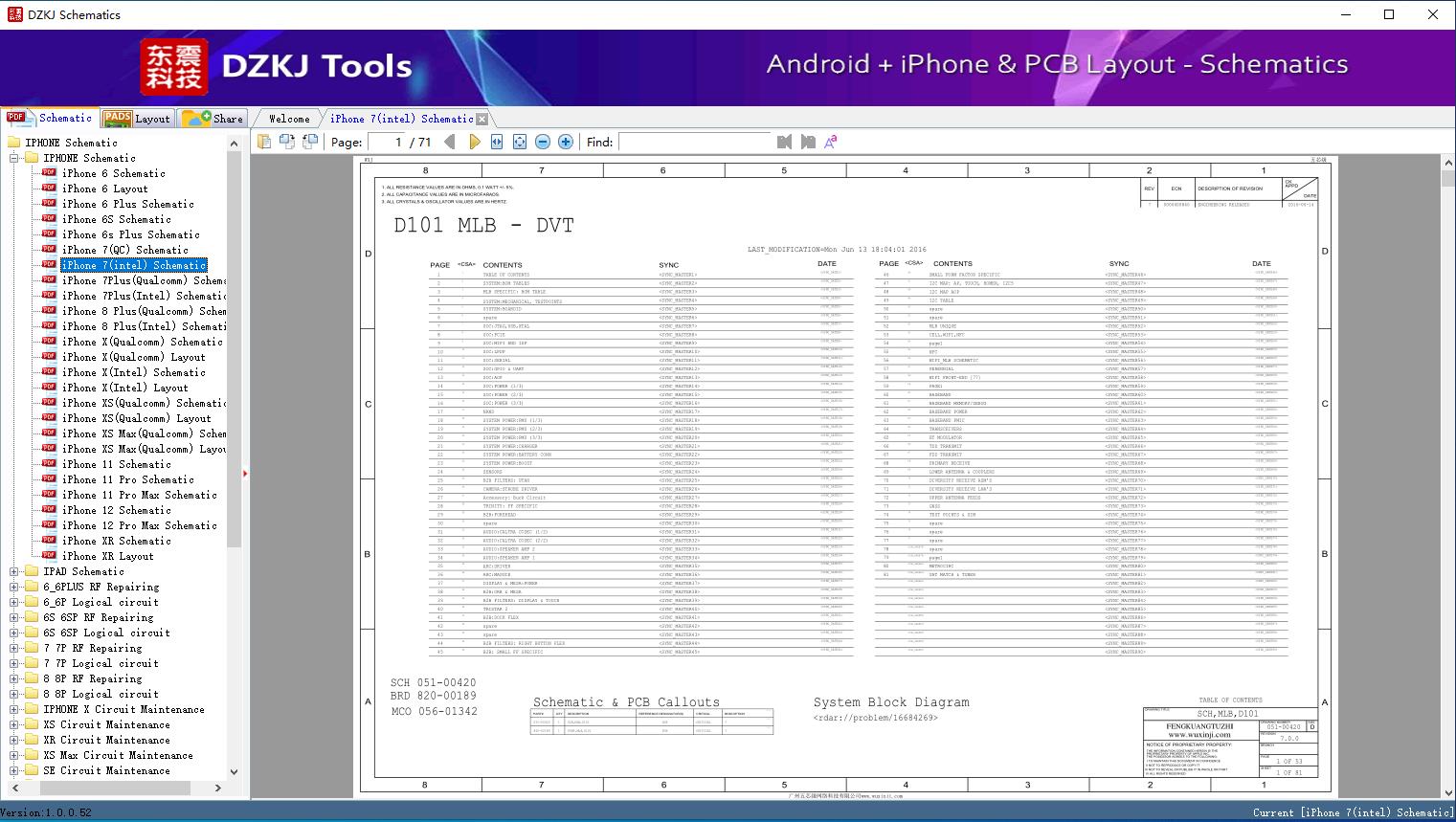The height and width of the screenshot is (822, 1456).
Task: Go to the next page using the yellow arrow
Action: pyautogui.click(x=474, y=142)
